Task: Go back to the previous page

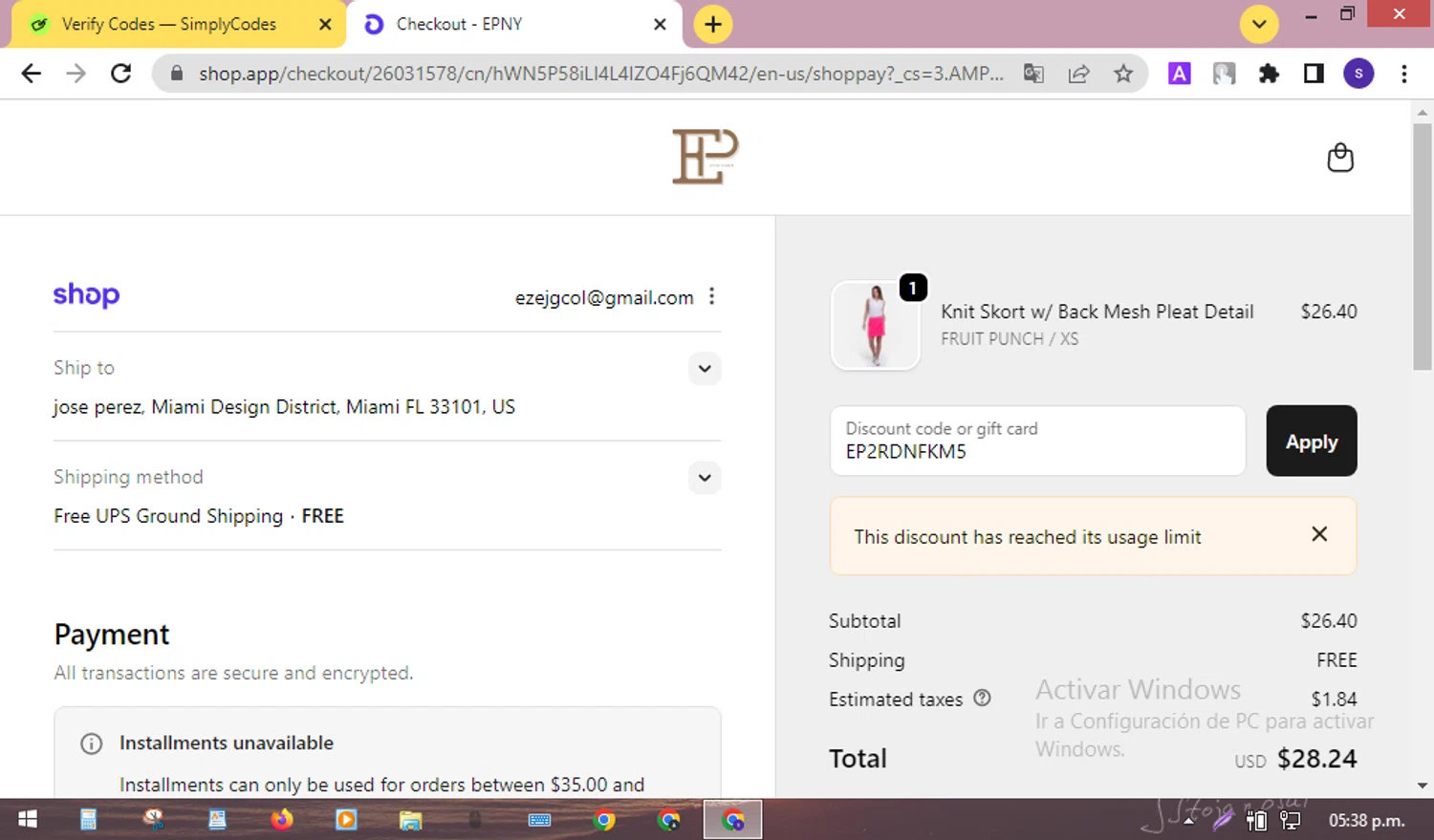Action: [32, 74]
